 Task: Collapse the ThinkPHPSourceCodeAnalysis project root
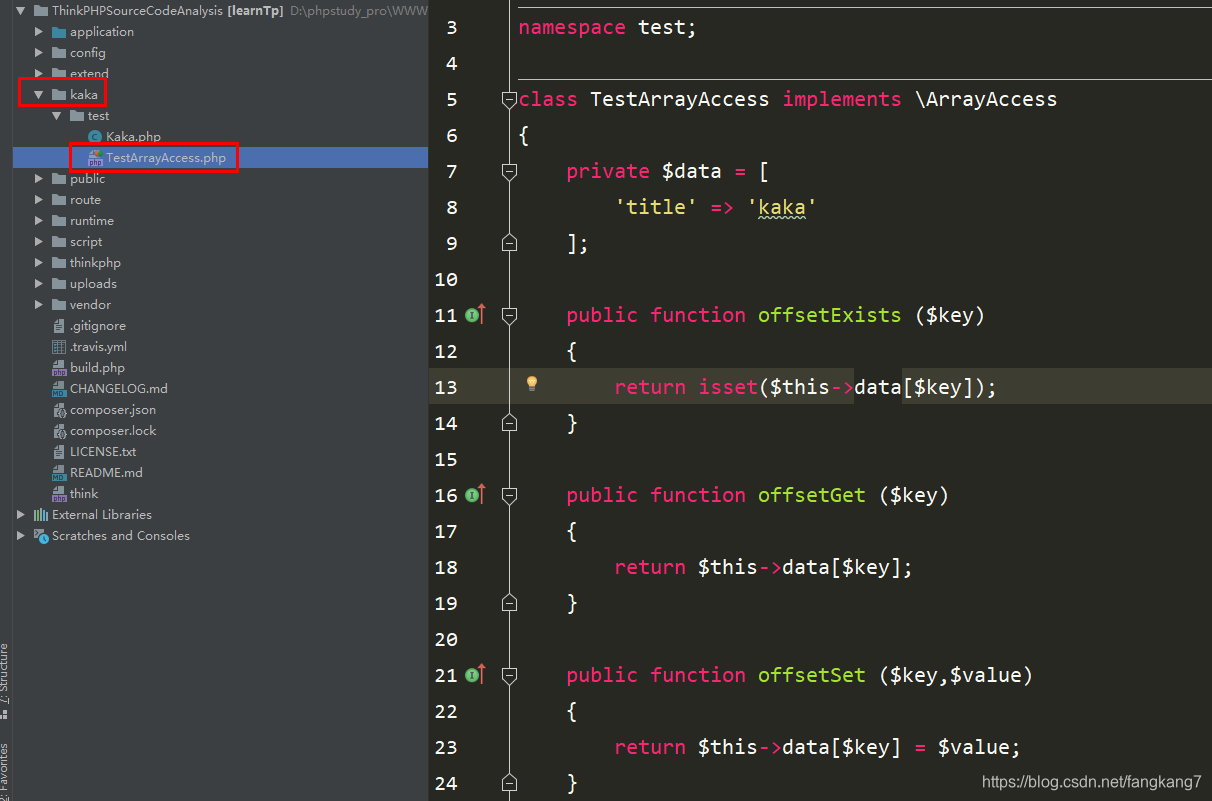pos(20,11)
